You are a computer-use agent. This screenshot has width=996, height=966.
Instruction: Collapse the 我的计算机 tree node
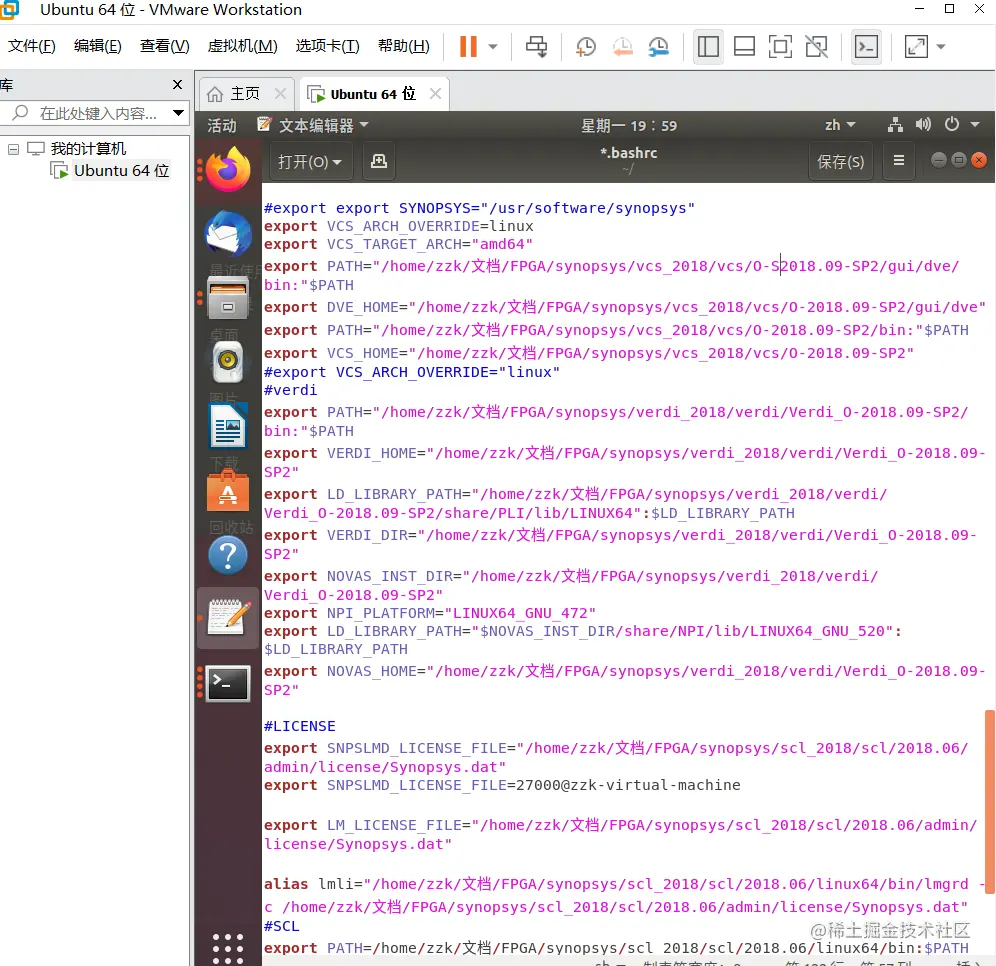click(13, 149)
